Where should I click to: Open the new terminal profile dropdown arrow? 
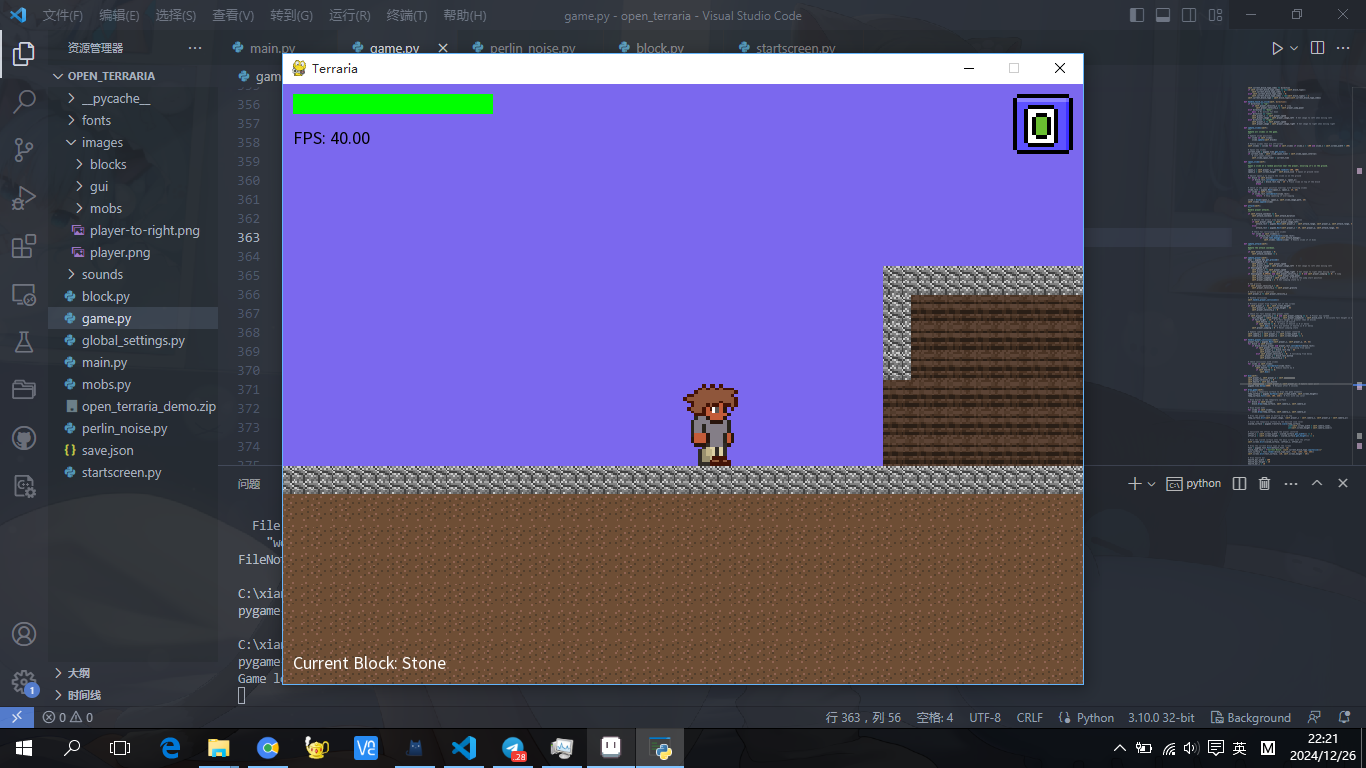(x=1152, y=484)
